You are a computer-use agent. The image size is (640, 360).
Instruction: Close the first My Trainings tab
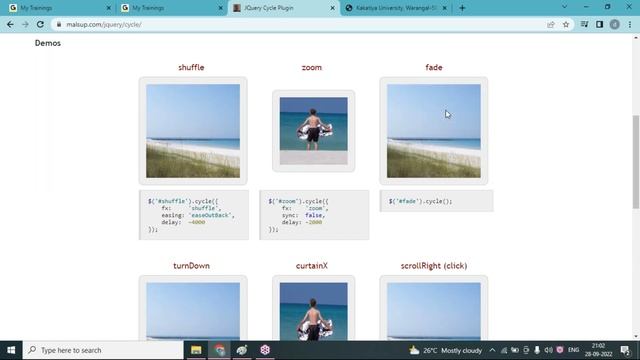coord(109,8)
